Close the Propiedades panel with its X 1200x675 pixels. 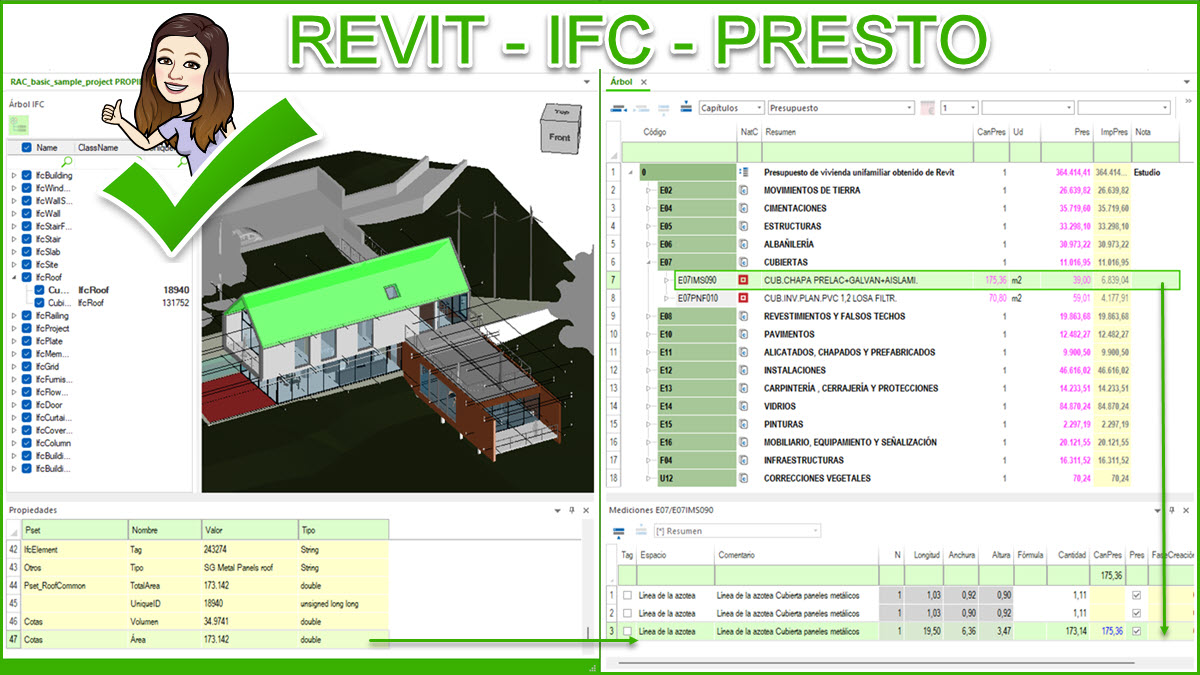587,510
